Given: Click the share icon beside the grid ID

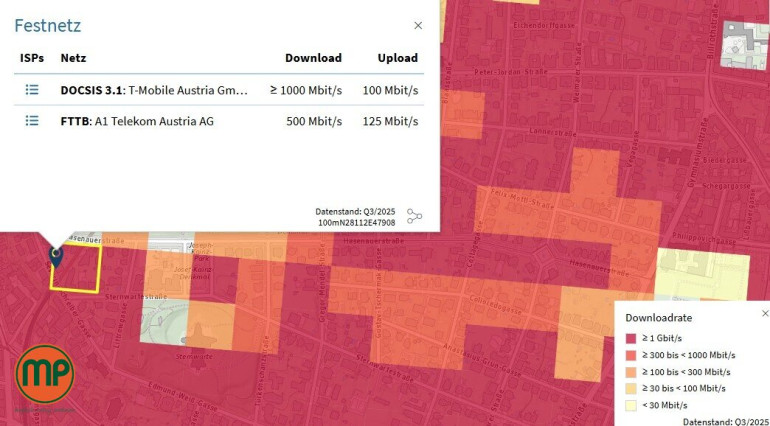Looking at the screenshot, I should (414, 216).
